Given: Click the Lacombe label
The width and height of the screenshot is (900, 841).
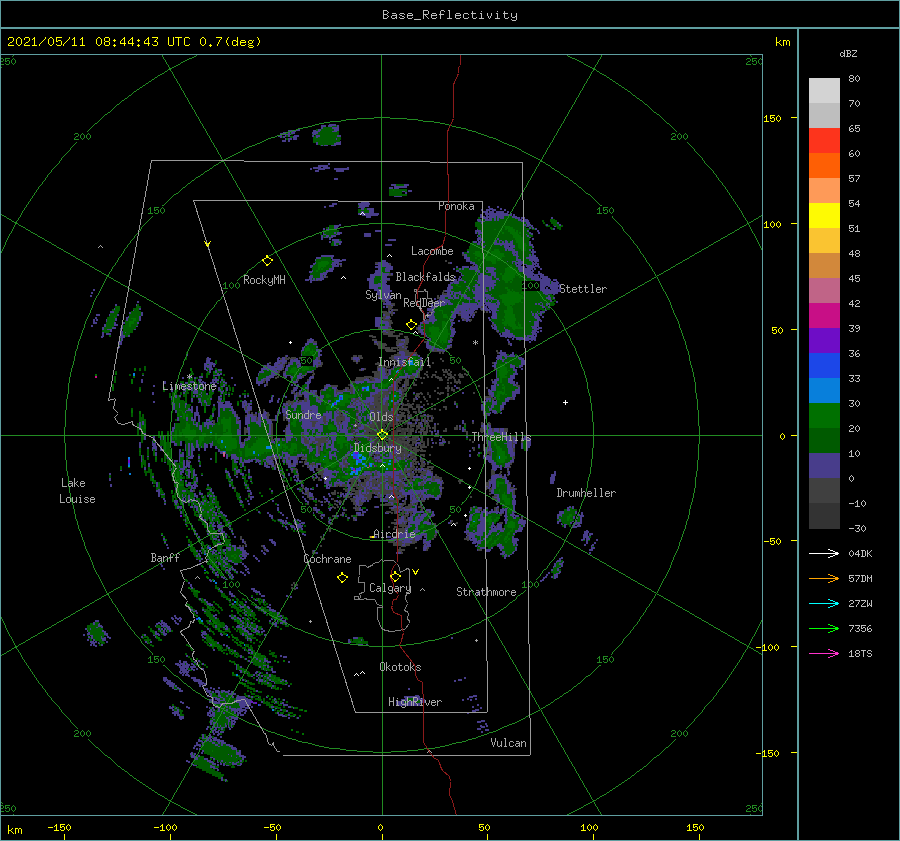Looking at the screenshot, I should tap(432, 251).
